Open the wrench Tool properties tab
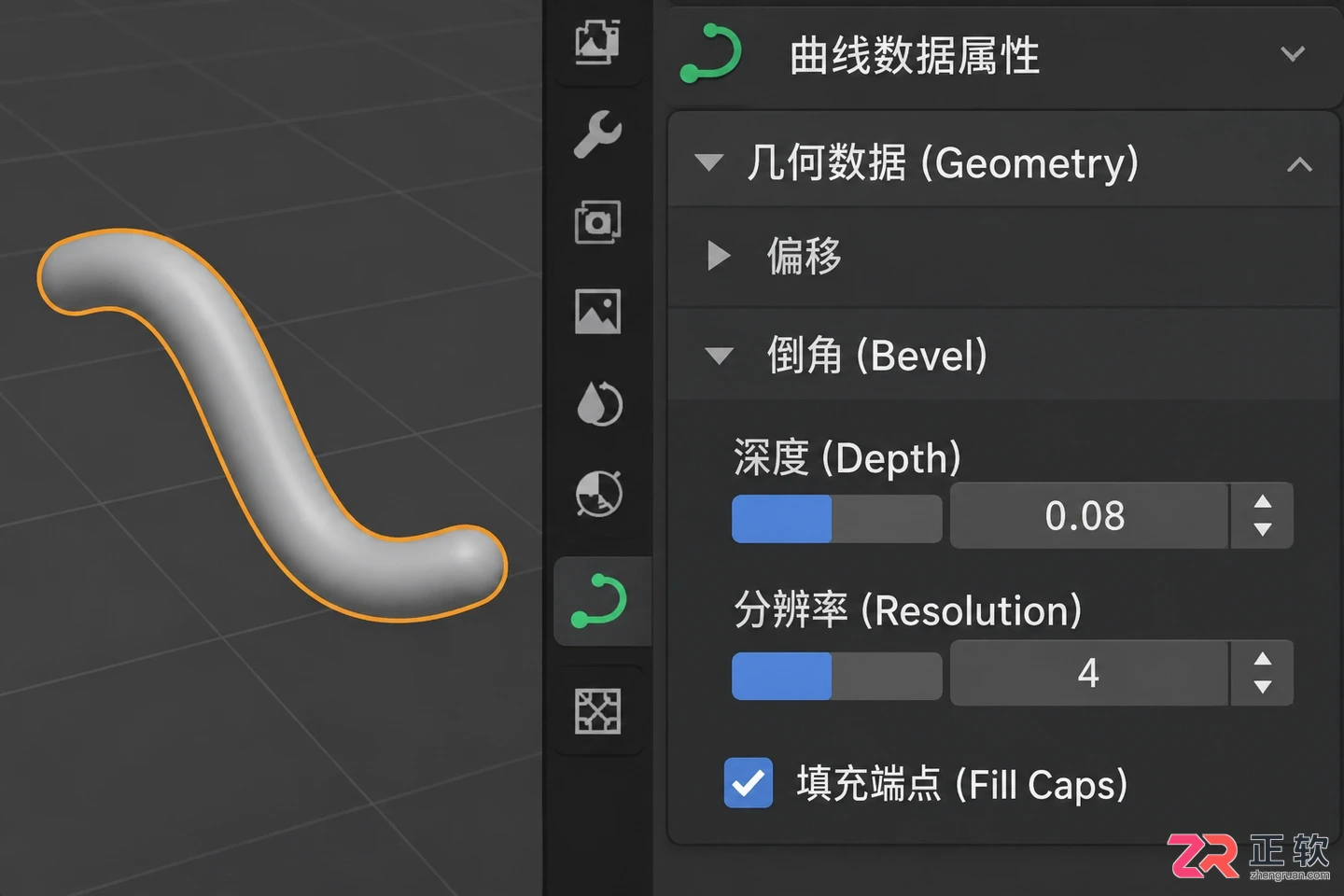The width and height of the screenshot is (1344, 896). (597, 133)
